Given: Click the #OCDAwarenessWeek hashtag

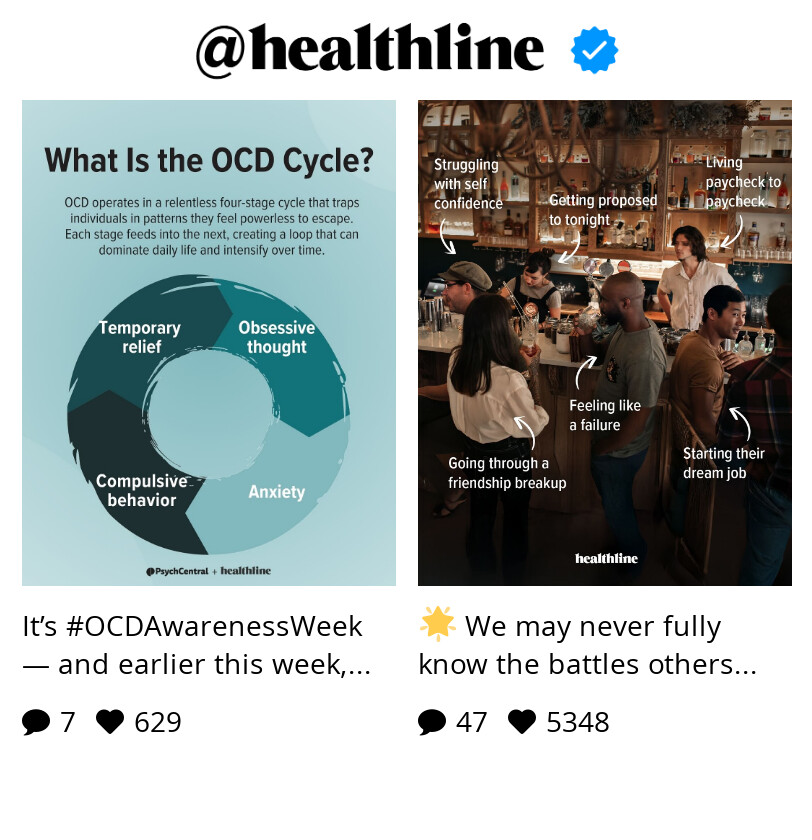Looking at the screenshot, I should [x=213, y=627].
